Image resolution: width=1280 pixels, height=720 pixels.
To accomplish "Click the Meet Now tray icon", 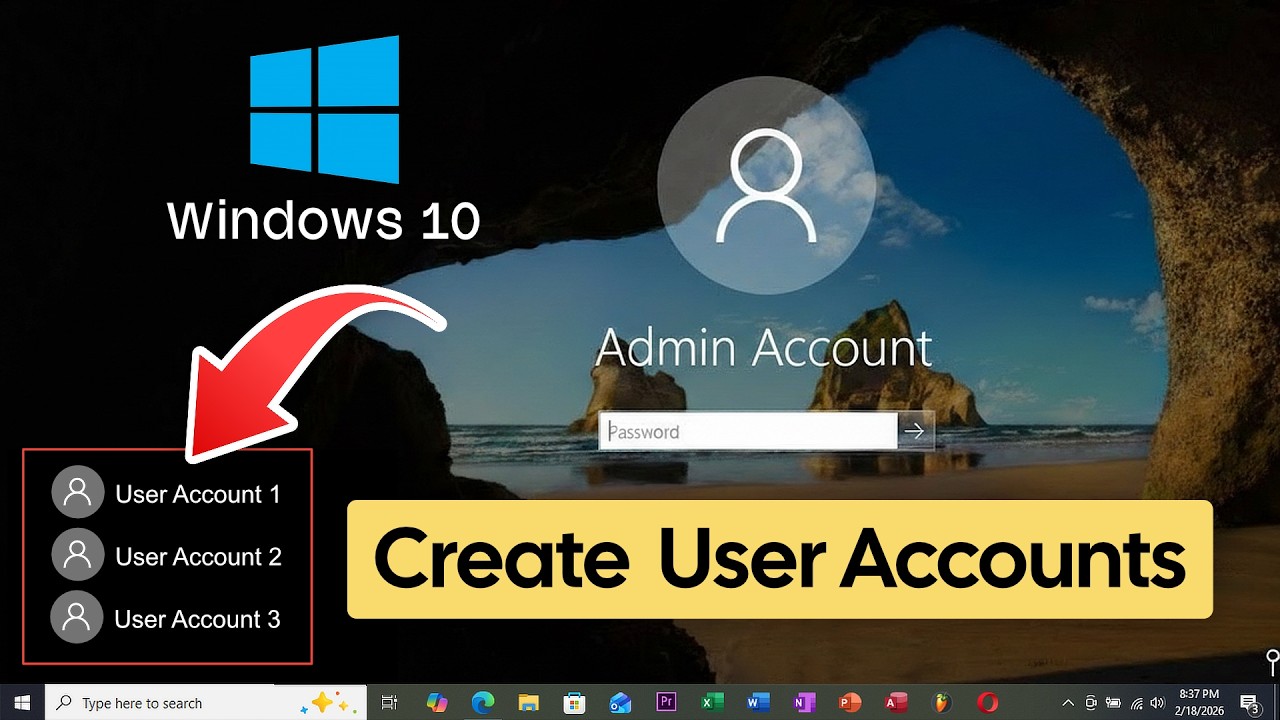I will 1091,703.
